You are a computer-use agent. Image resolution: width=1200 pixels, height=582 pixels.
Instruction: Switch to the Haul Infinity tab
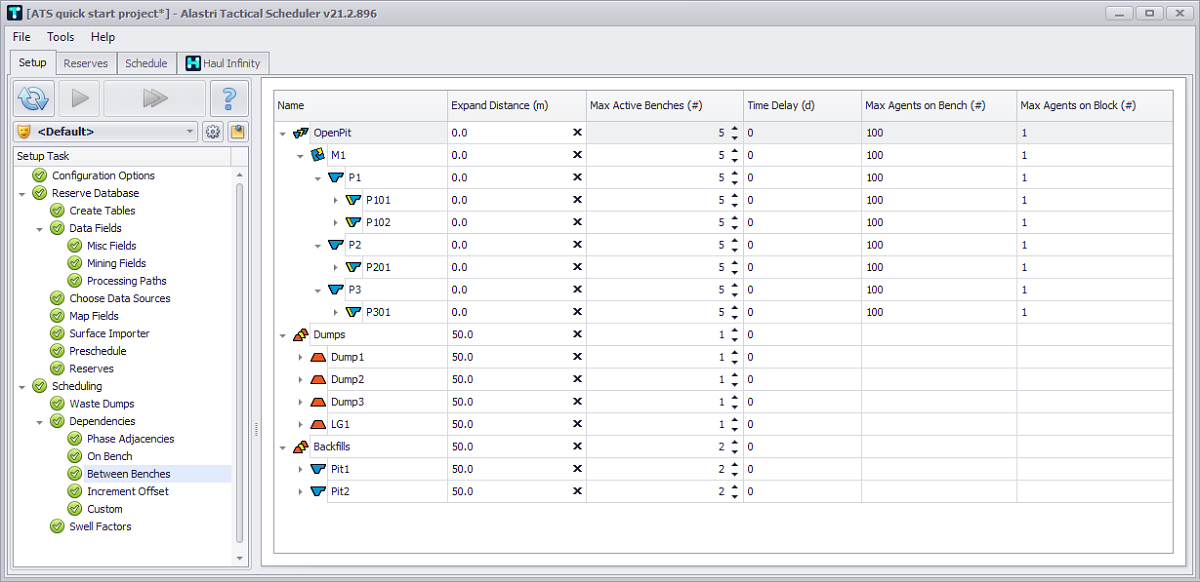pos(224,63)
